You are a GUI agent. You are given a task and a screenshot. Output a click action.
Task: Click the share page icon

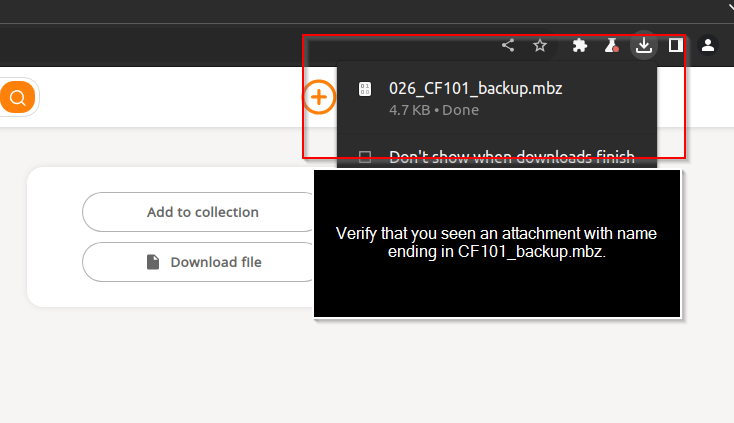[x=508, y=45]
